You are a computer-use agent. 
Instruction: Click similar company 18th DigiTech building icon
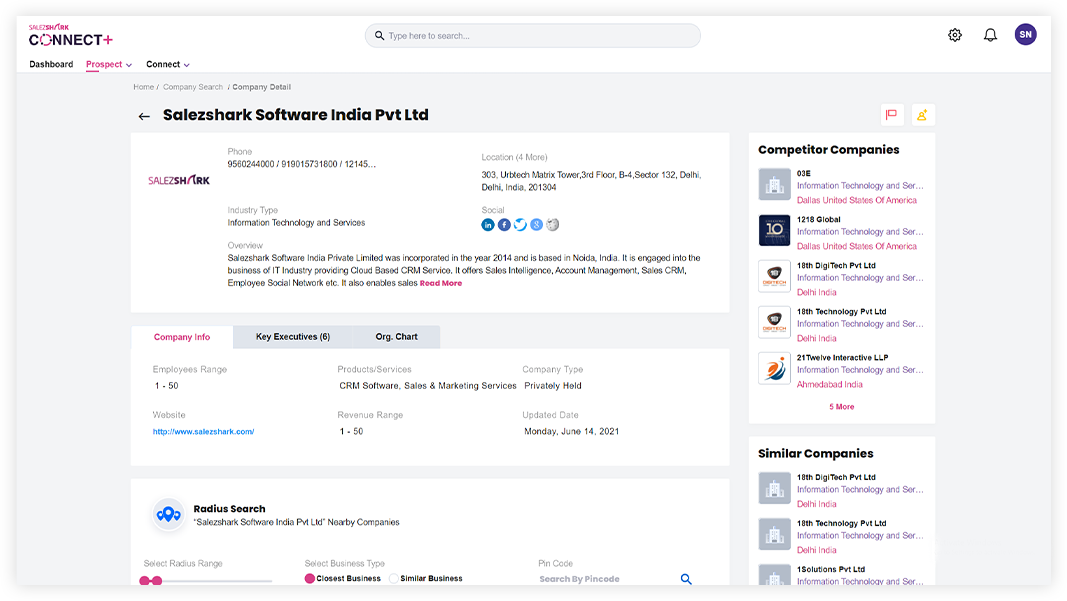pos(774,488)
